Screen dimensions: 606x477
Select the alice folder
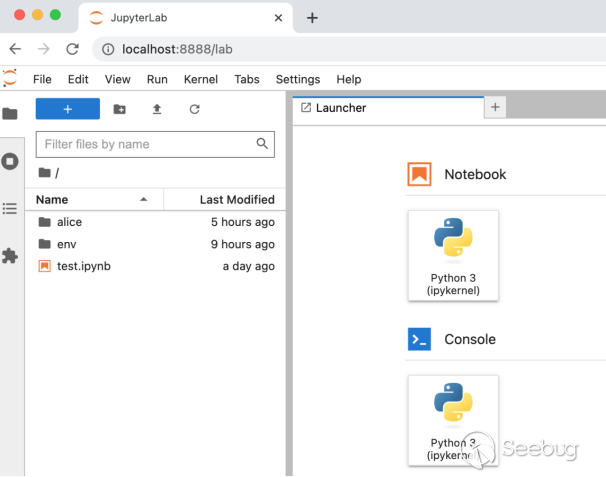(x=69, y=222)
